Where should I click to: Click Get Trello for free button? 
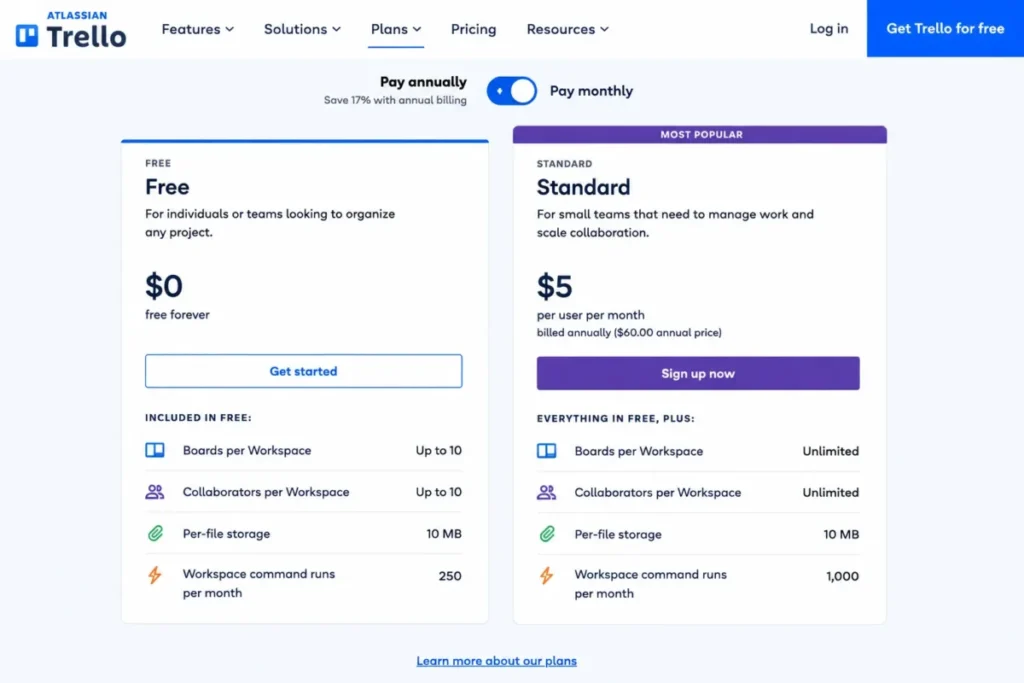click(945, 28)
